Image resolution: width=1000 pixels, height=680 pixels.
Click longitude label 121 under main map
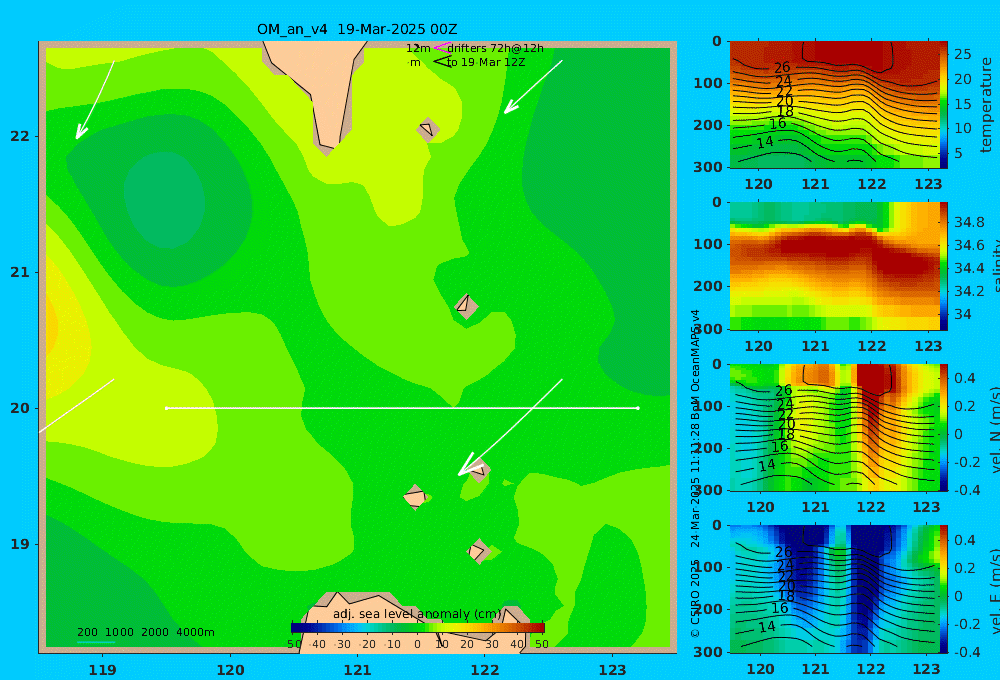pyautogui.click(x=357, y=670)
